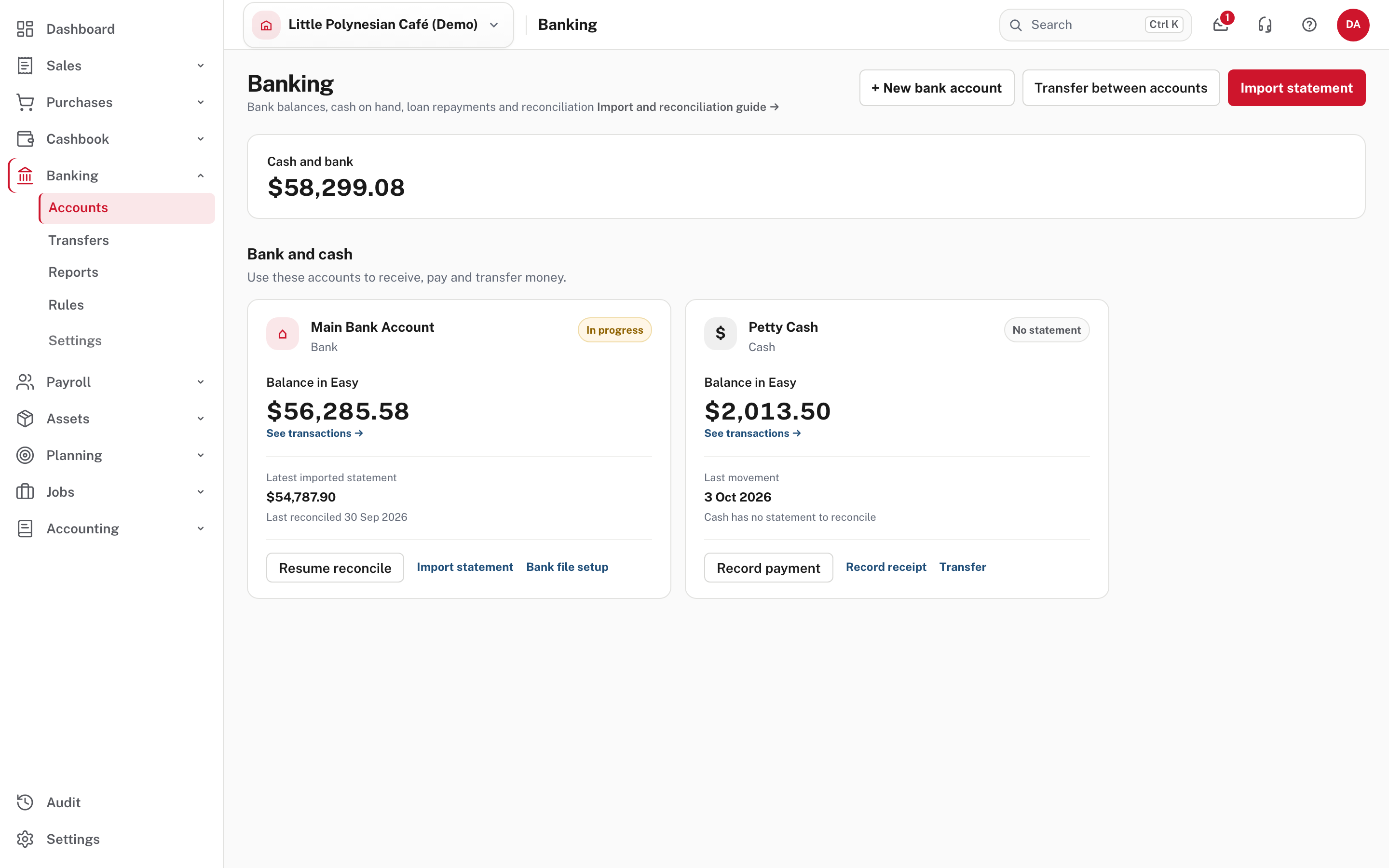
Task: Click the Banking building icon in sidebar
Action: point(25,176)
